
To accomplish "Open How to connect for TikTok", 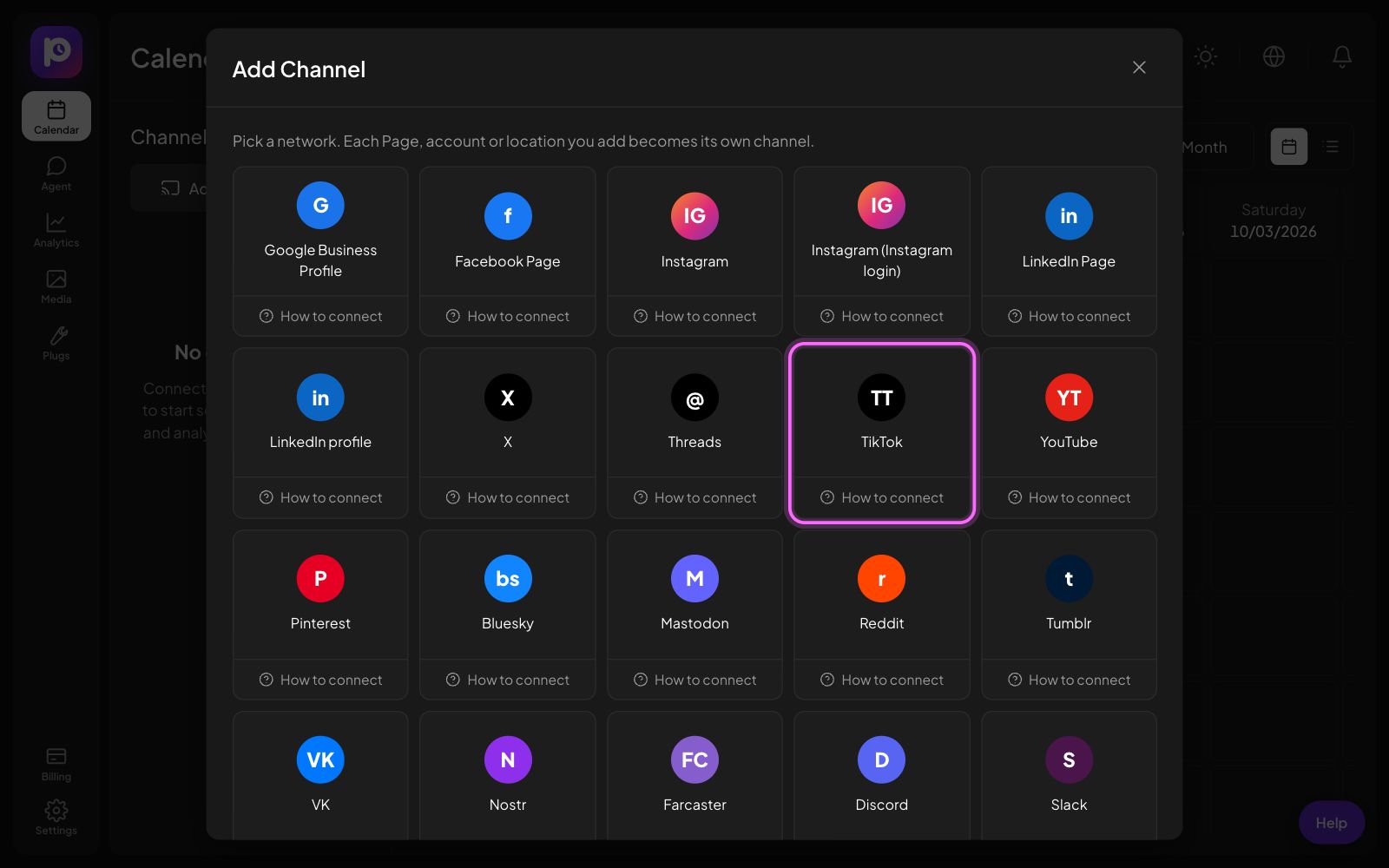I will [881, 497].
